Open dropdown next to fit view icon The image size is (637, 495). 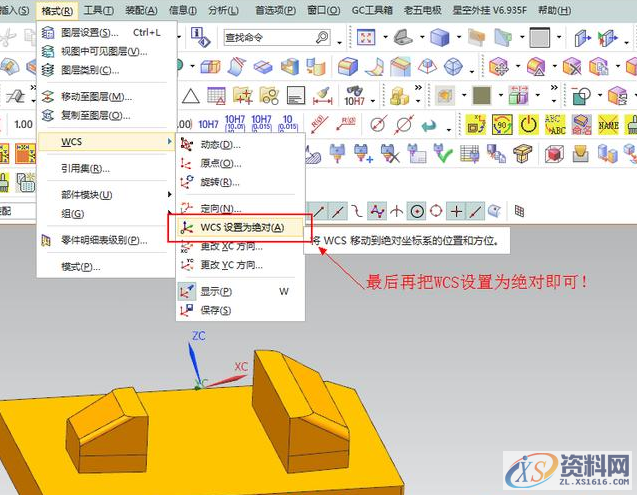385,37
